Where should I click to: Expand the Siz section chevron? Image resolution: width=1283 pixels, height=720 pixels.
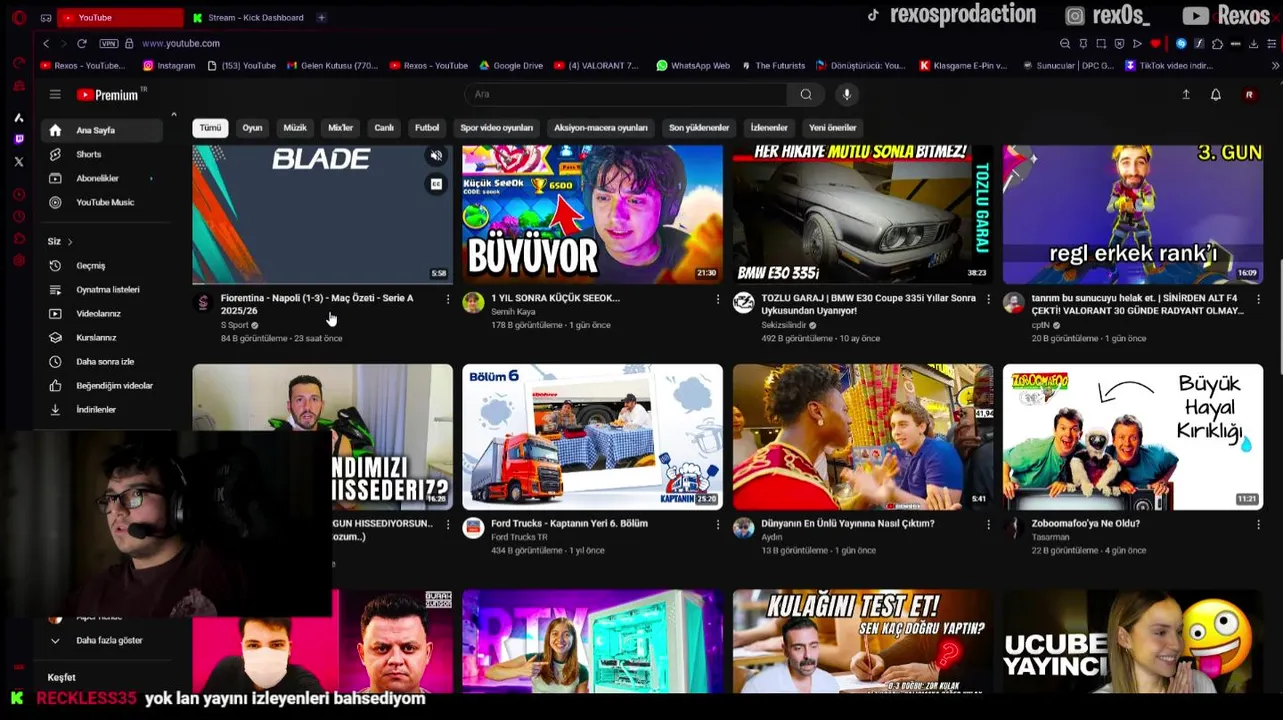(70, 241)
